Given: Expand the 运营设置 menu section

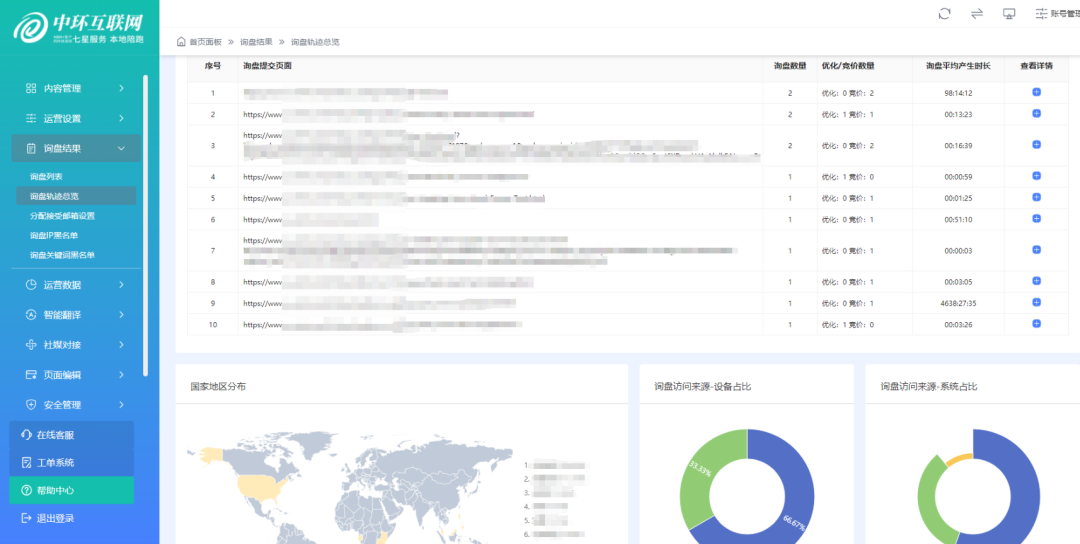Looking at the screenshot, I should (x=76, y=118).
